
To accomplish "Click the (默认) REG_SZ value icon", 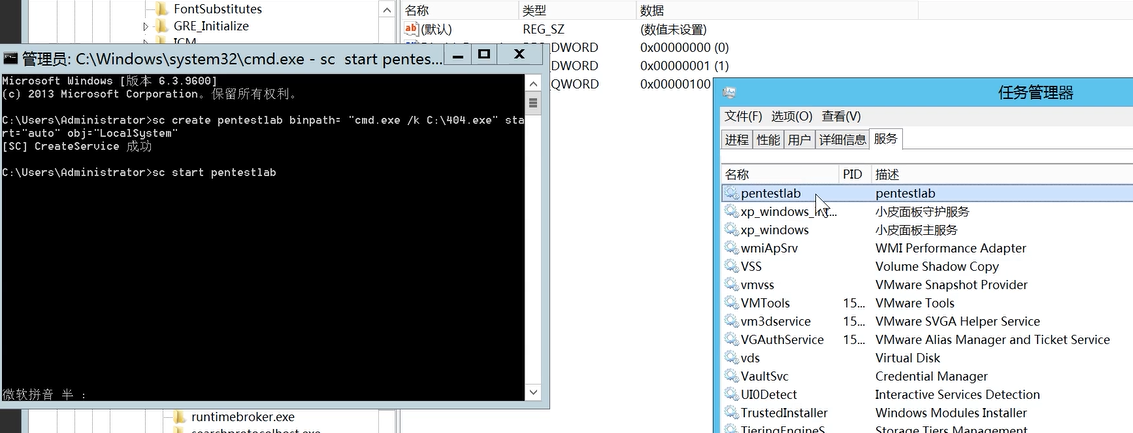I will [411, 29].
